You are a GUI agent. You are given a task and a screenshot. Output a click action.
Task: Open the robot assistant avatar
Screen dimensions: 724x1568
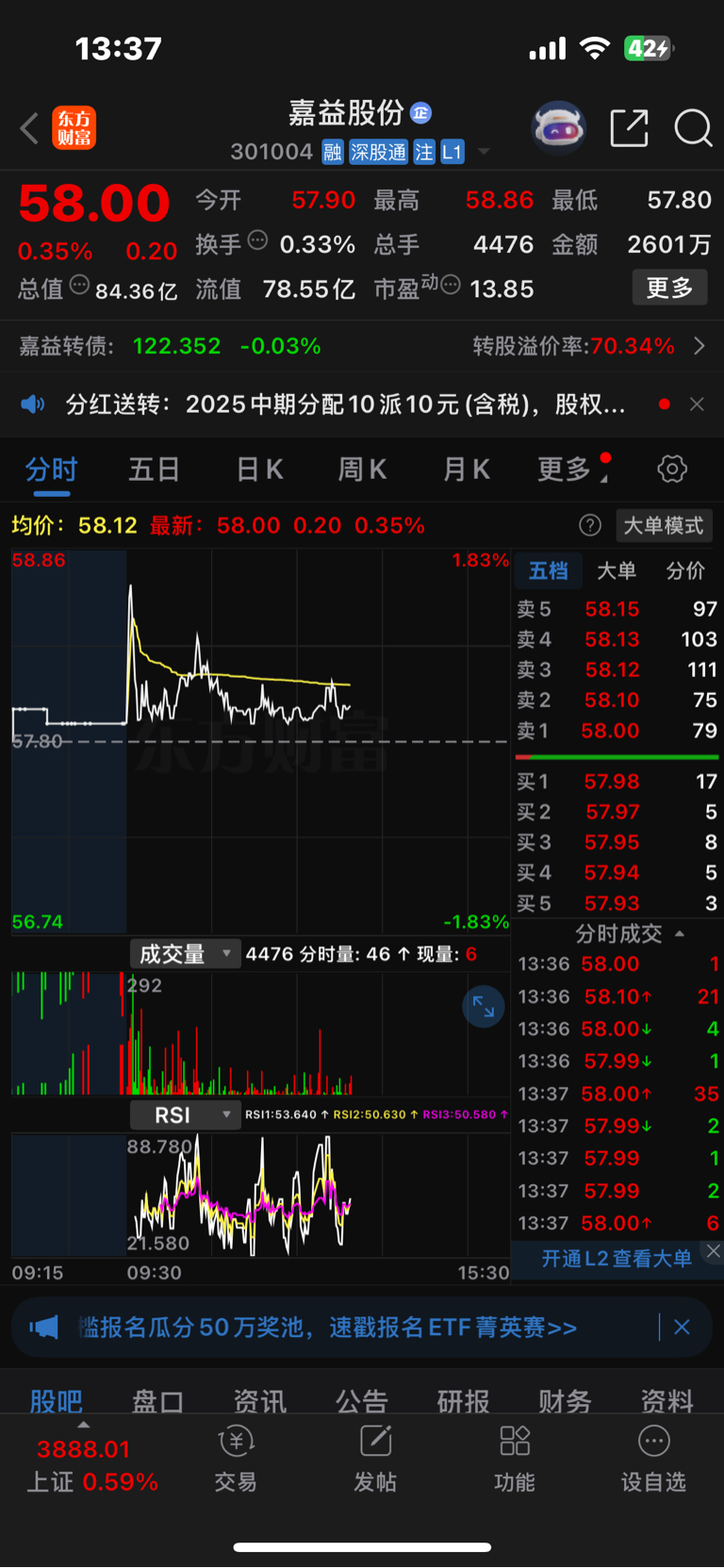tap(559, 127)
